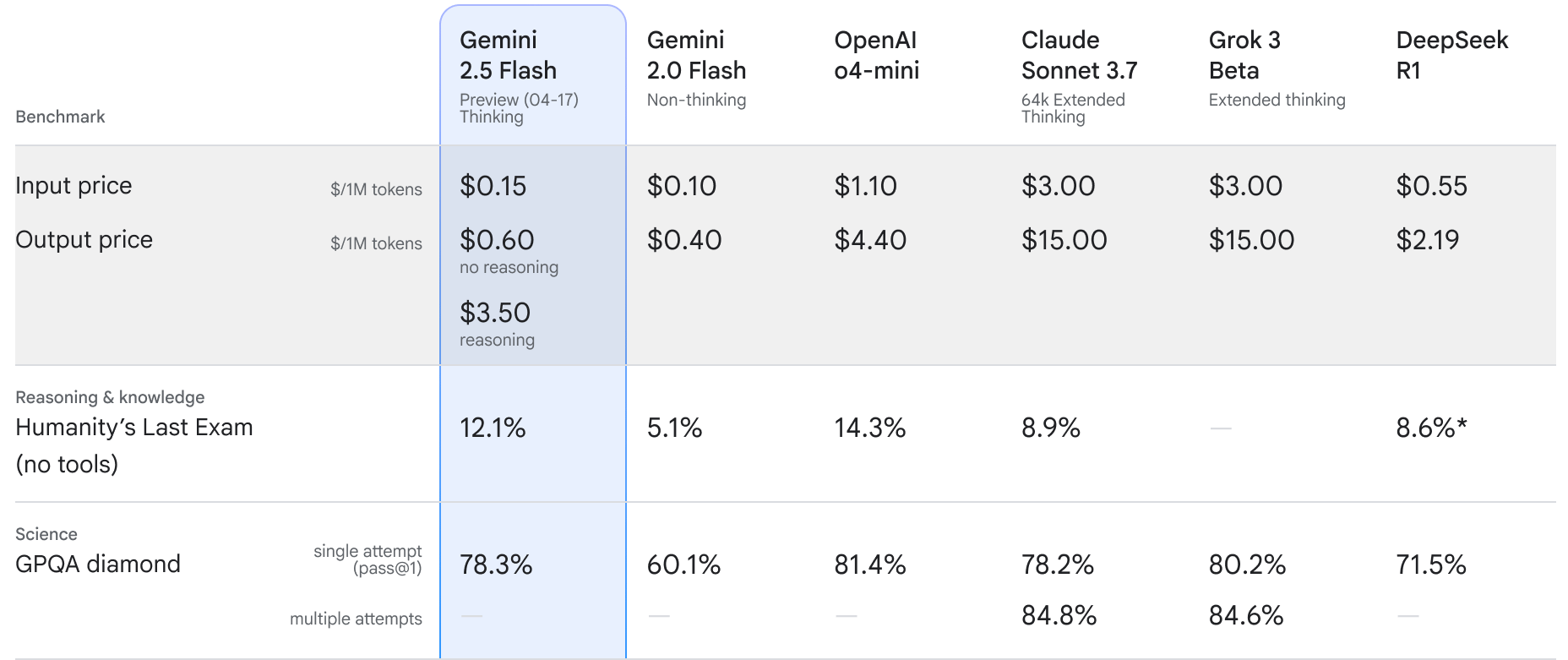Click the Humanity's Last Exam benchmark name
The height and width of the screenshot is (660, 1568).
tap(133, 428)
